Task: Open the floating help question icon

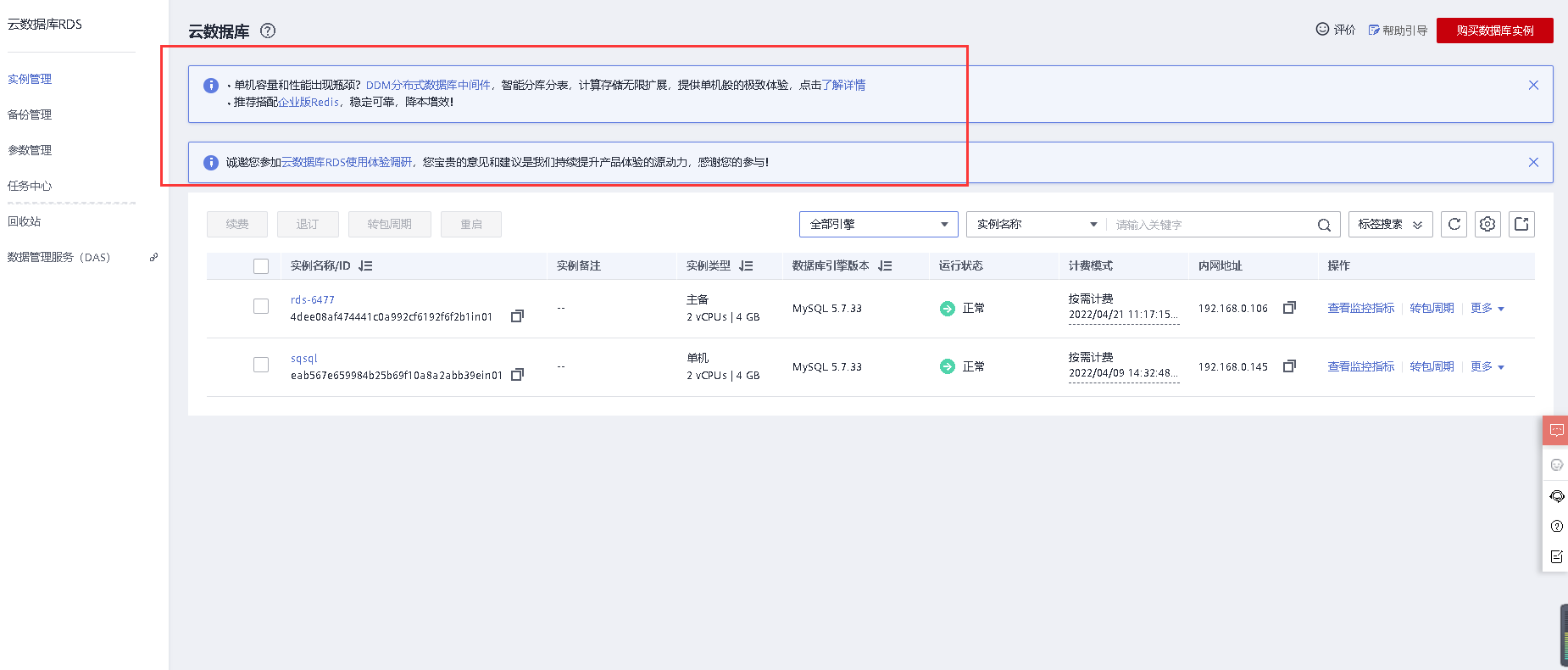Action: (1556, 526)
